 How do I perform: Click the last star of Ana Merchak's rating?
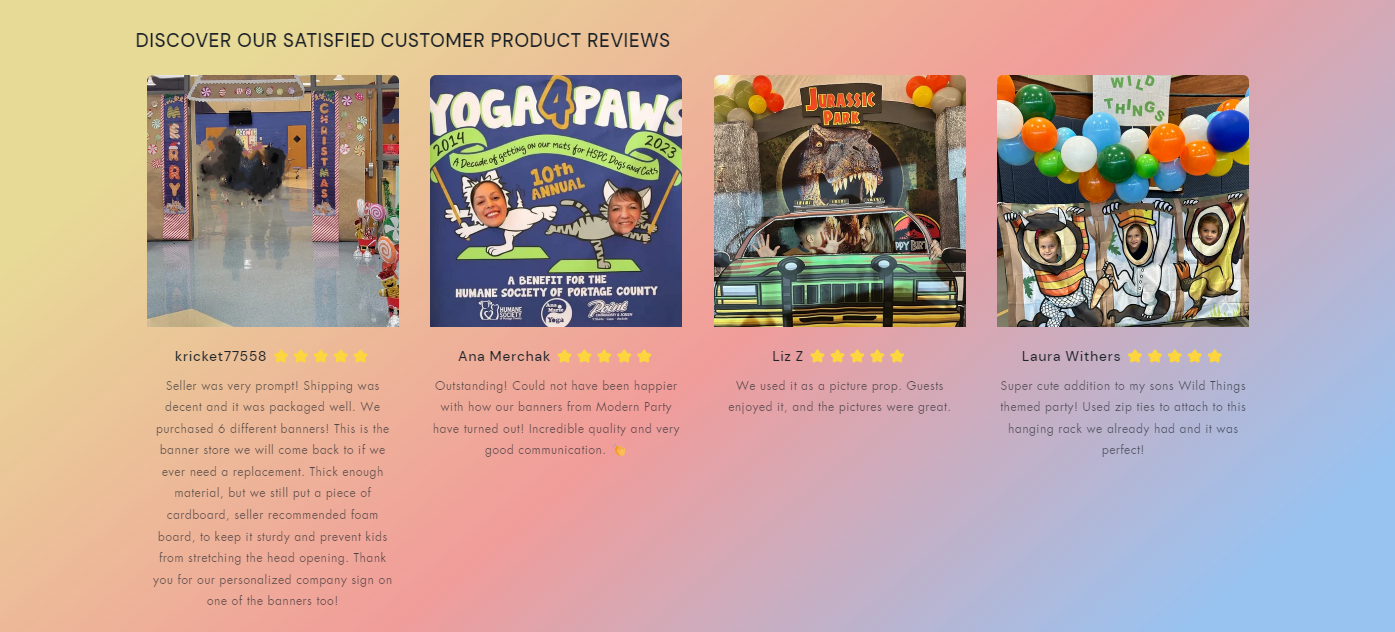click(644, 356)
